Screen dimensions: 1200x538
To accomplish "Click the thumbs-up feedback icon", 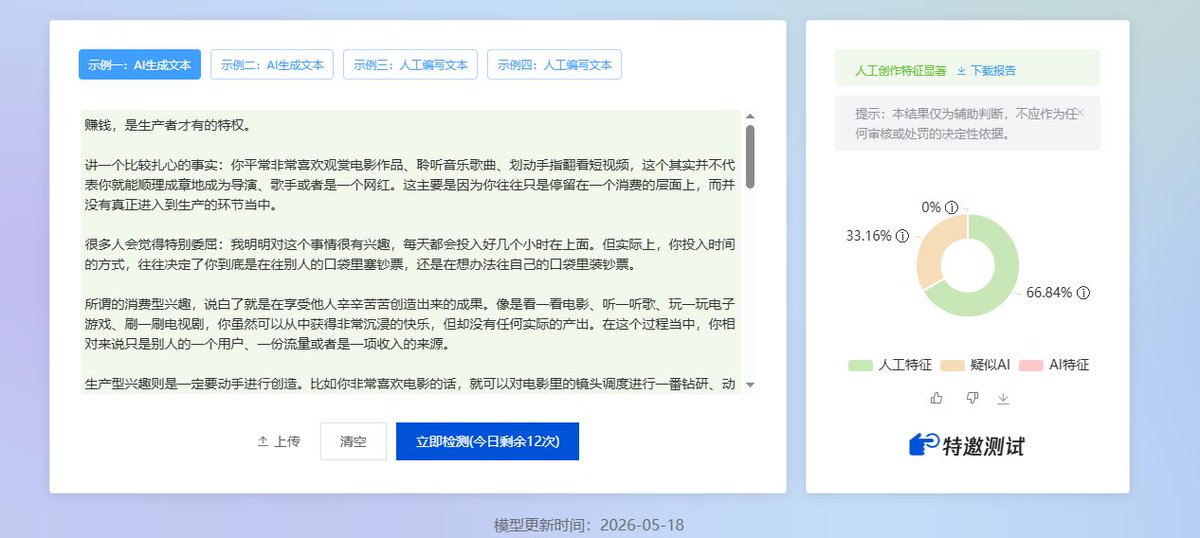I will [x=937, y=398].
